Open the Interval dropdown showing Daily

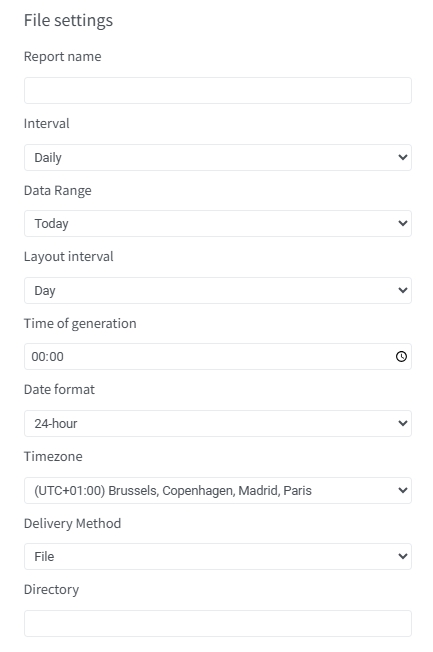click(218, 157)
